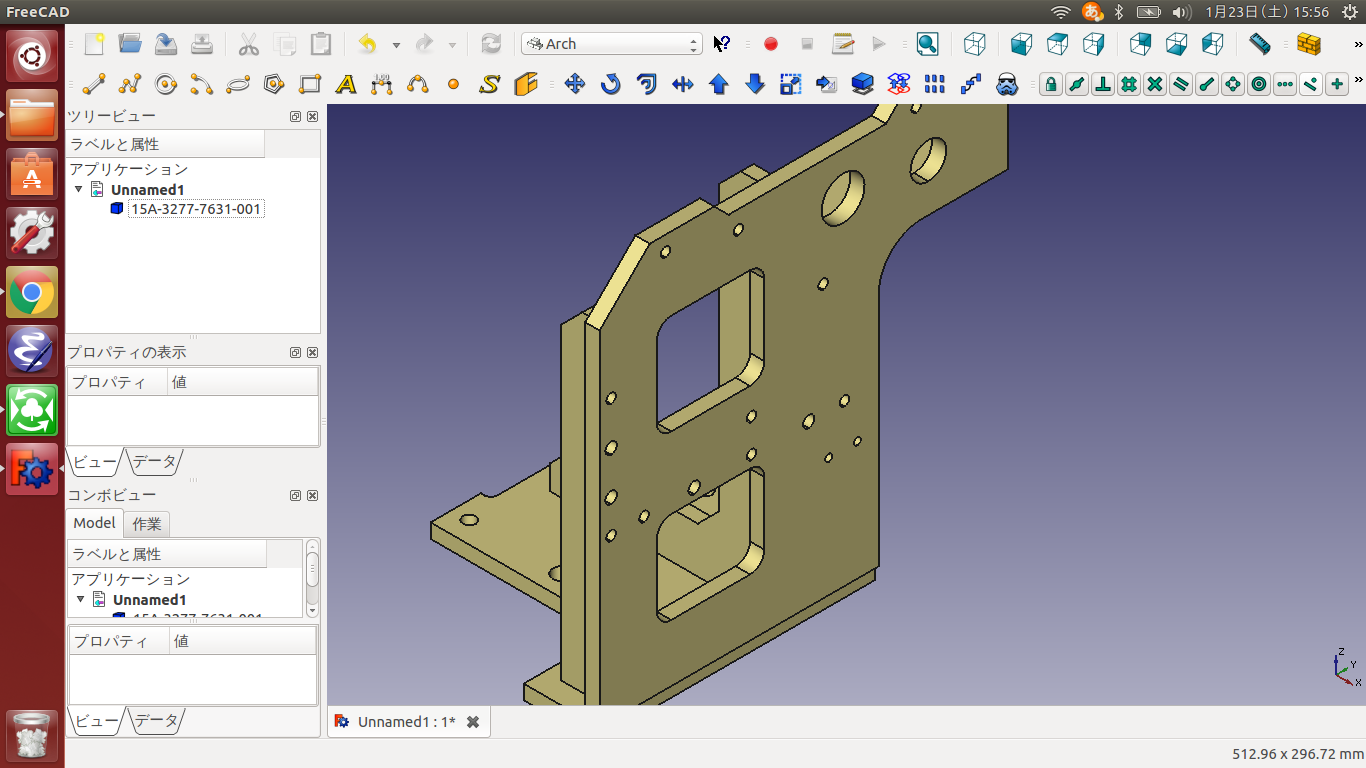Screen dimensions: 1366x768
Task: Open the measure distance ruler tool
Action: [x=1259, y=44]
